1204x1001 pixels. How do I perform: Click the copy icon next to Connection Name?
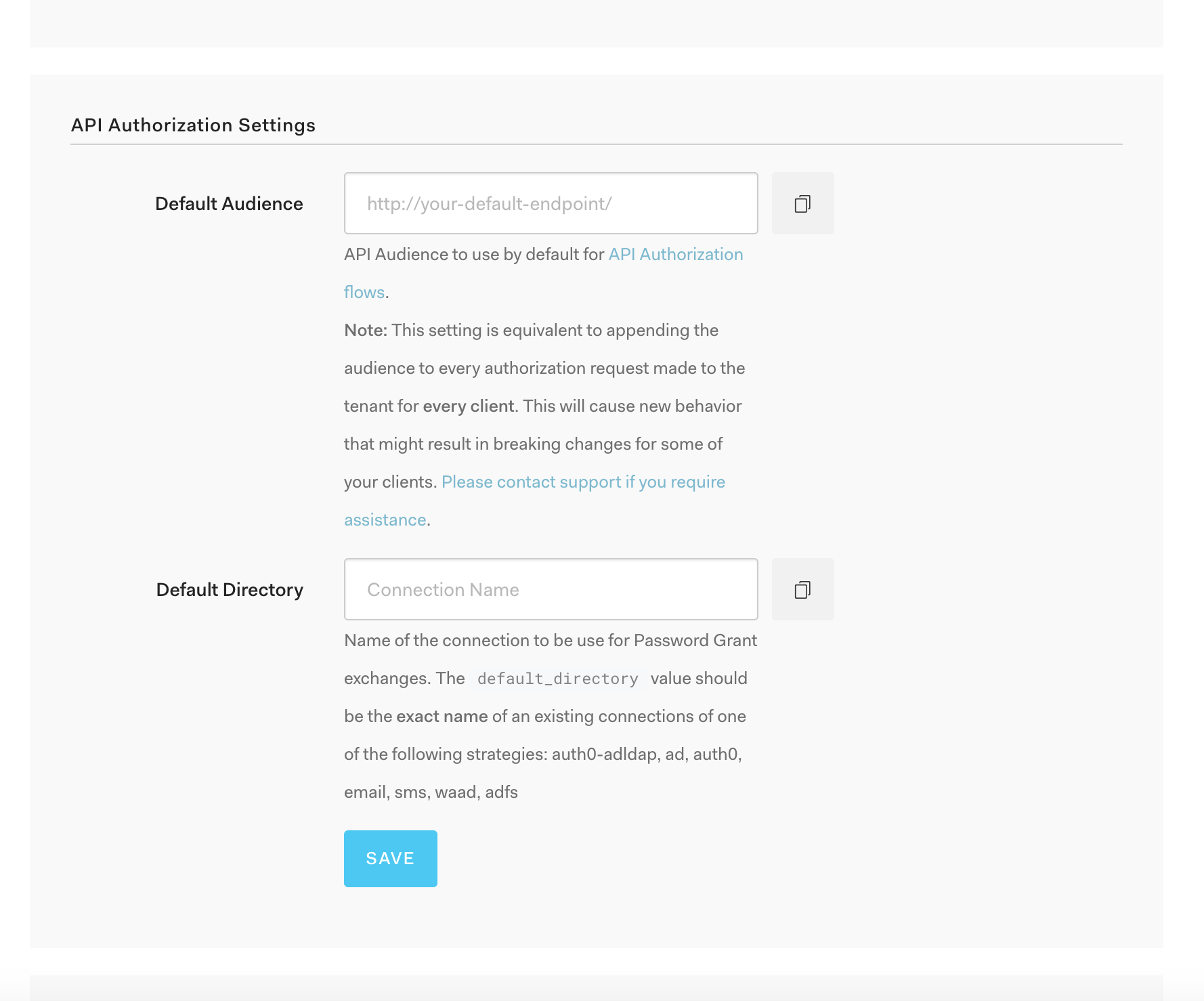[802, 589]
